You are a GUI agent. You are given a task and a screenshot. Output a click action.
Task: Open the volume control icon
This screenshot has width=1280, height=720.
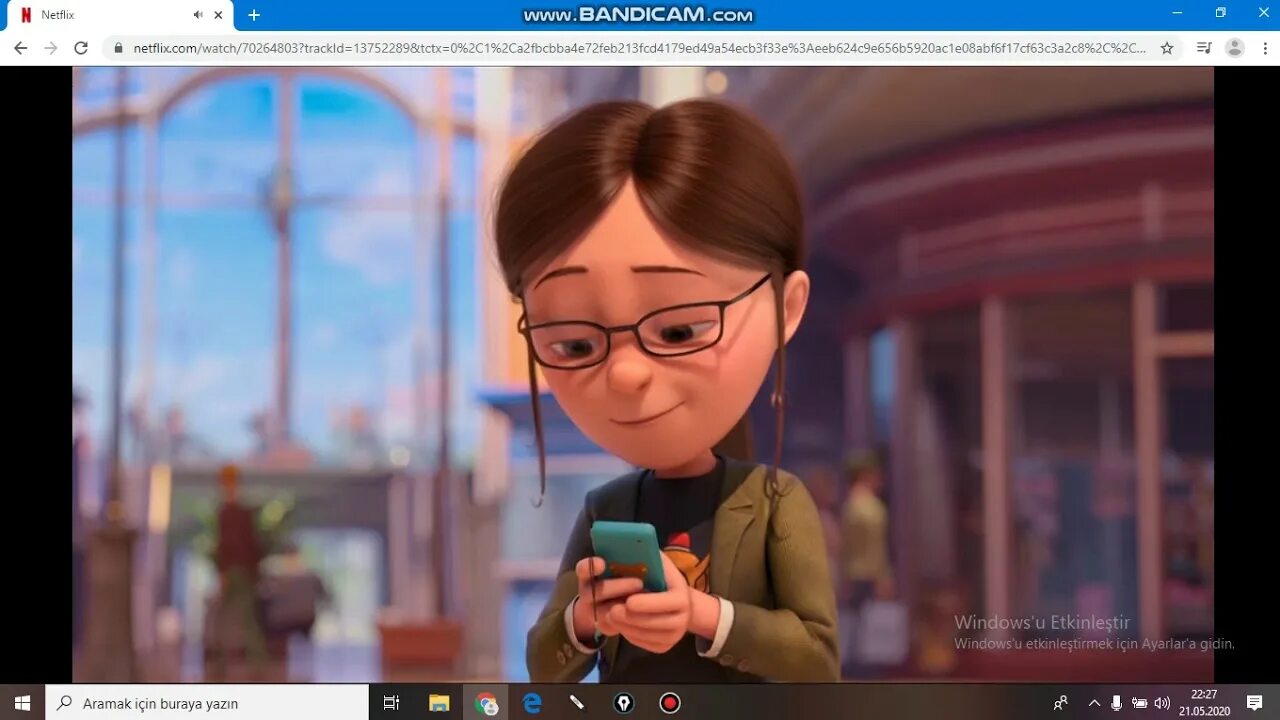(x=1162, y=703)
